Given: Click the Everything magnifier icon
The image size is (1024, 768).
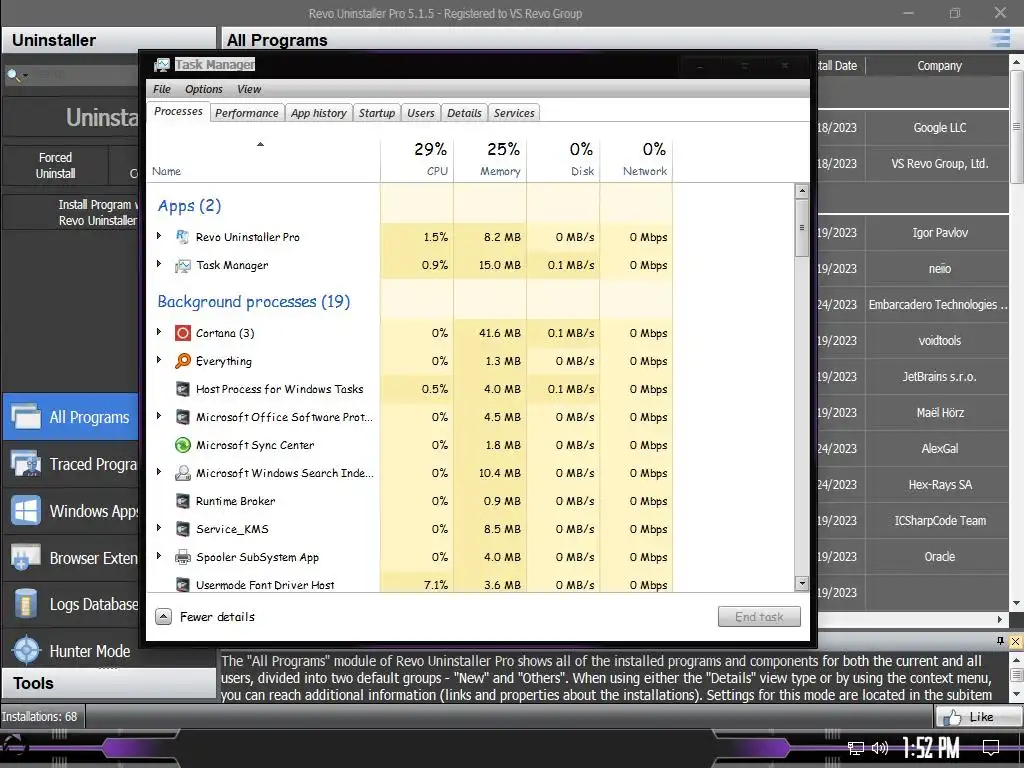Looking at the screenshot, I should click(183, 361).
